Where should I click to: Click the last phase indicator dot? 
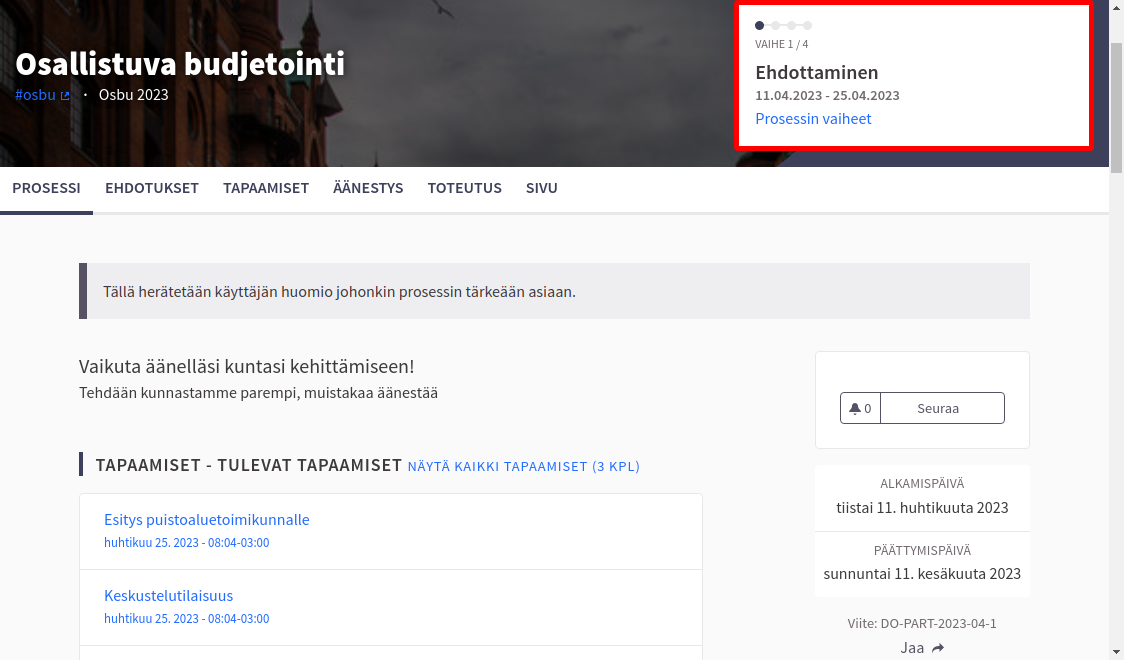click(x=808, y=25)
